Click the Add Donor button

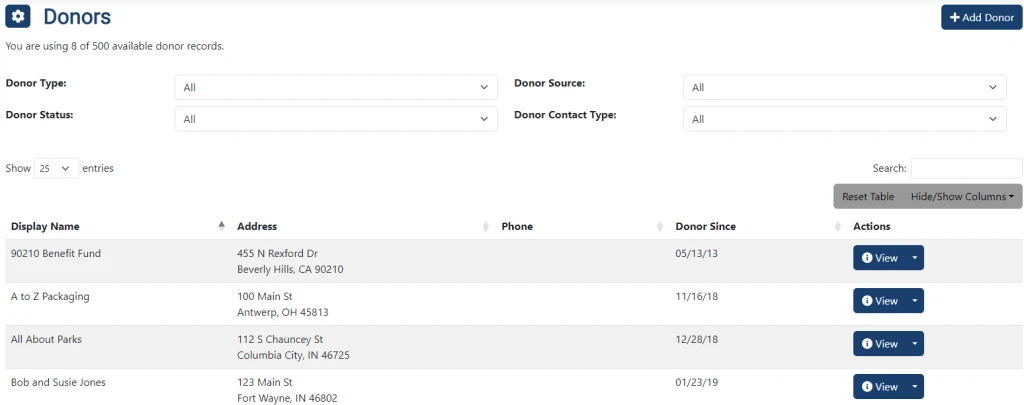pyautogui.click(x=981, y=17)
